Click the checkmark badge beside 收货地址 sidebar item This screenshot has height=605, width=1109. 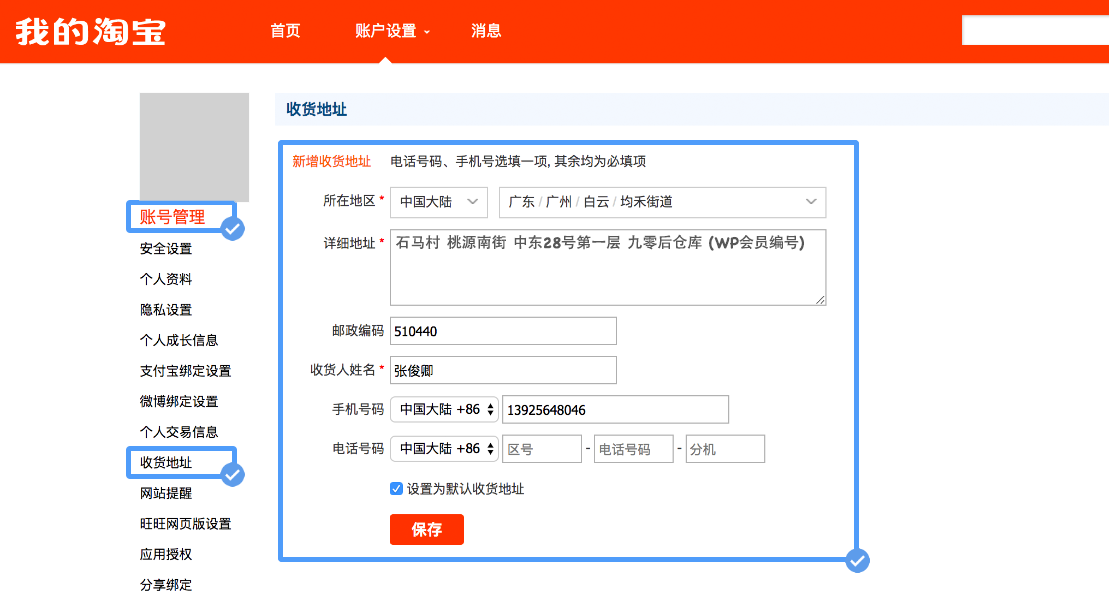click(x=233, y=474)
